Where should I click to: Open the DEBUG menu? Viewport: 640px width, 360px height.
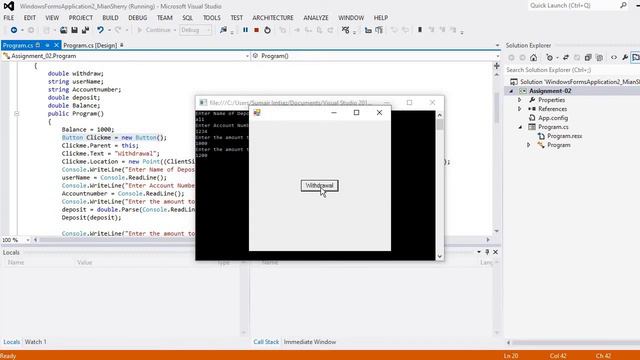(138, 18)
